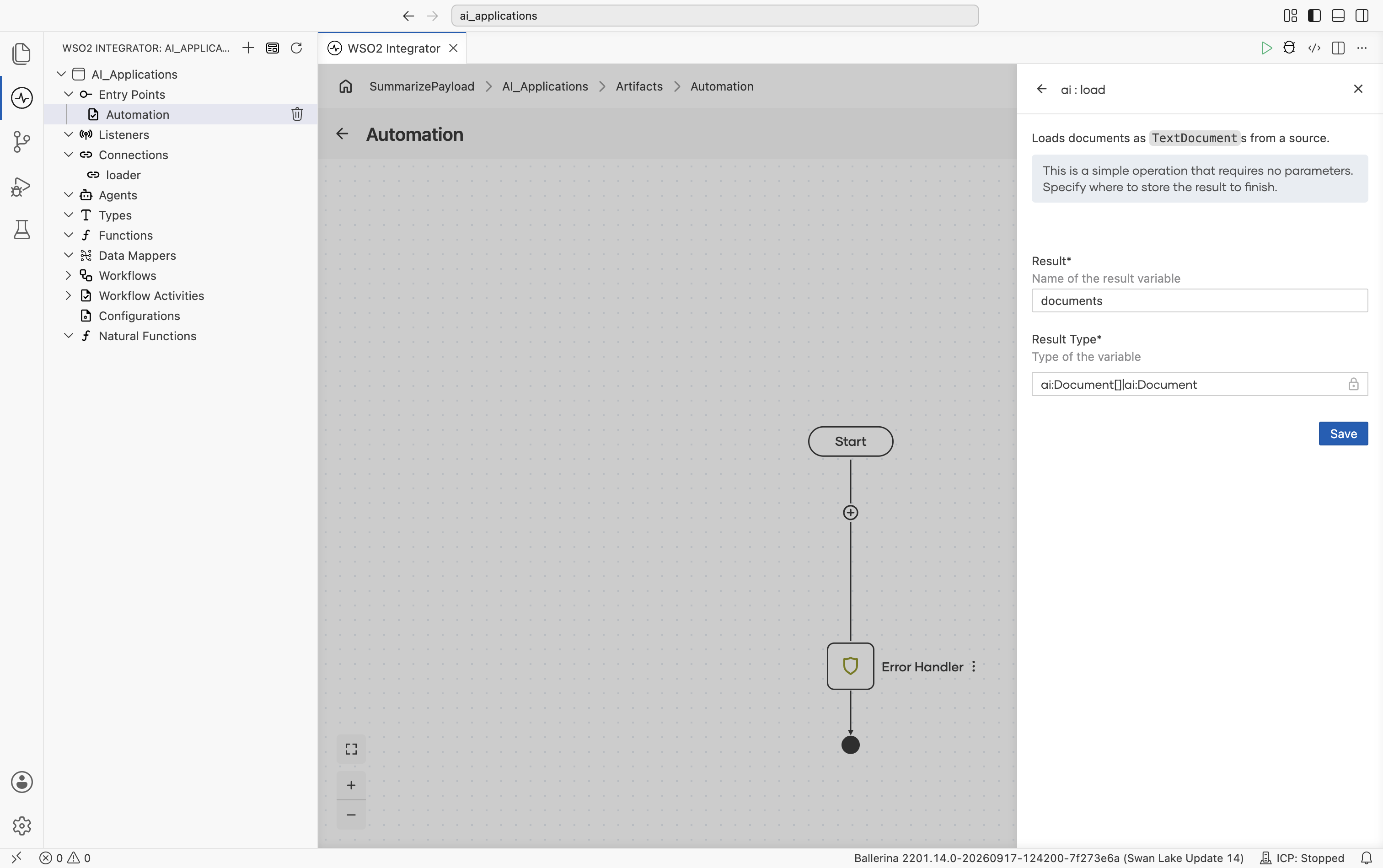The width and height of the screenshot is (1383, 868).
Task: Zoom in on the diagram
Action: pos(351,785)
